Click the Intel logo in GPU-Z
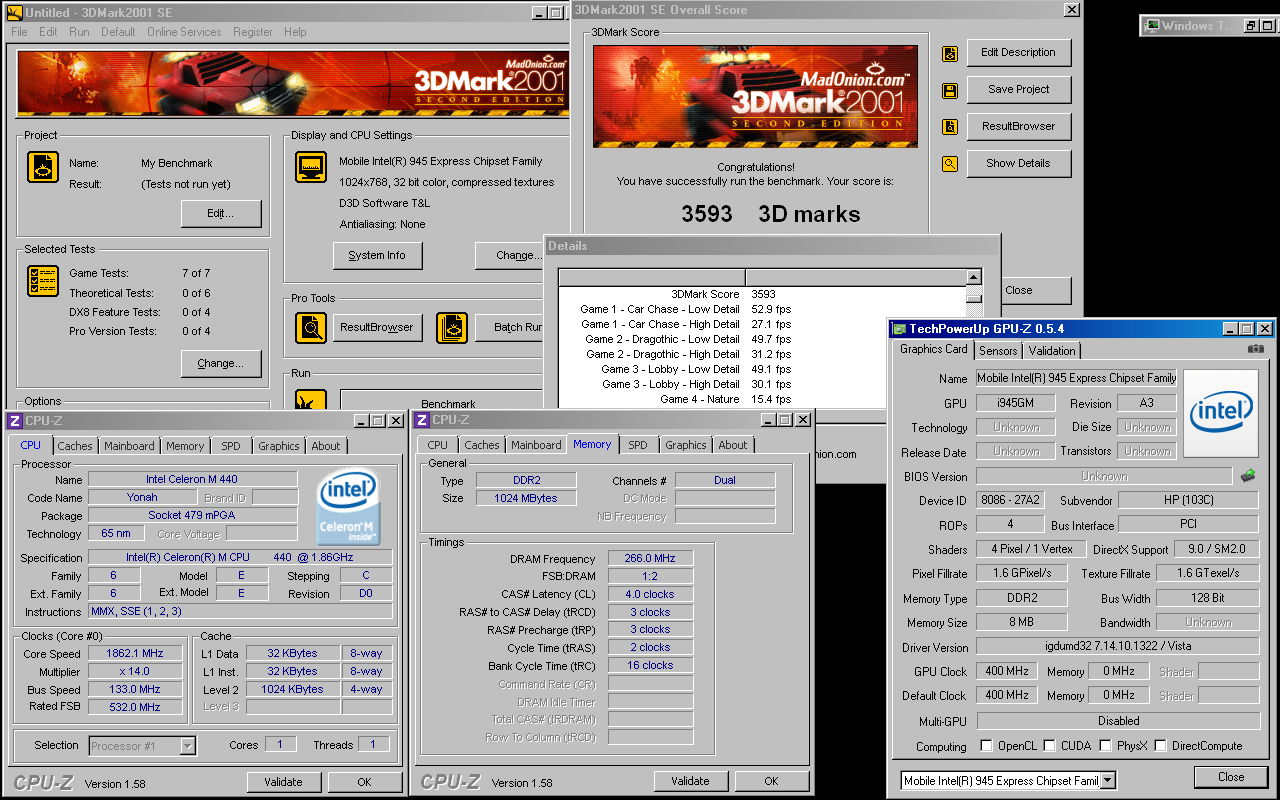 pyautogui.click(x=1221, y=412)
